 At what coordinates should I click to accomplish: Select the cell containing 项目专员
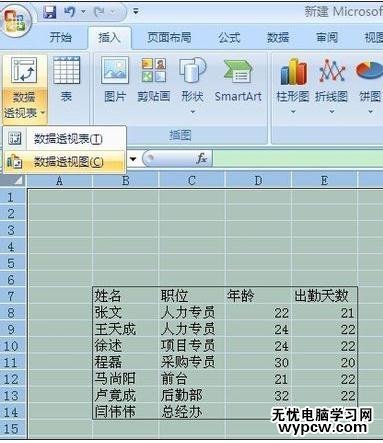pos(192,346)
